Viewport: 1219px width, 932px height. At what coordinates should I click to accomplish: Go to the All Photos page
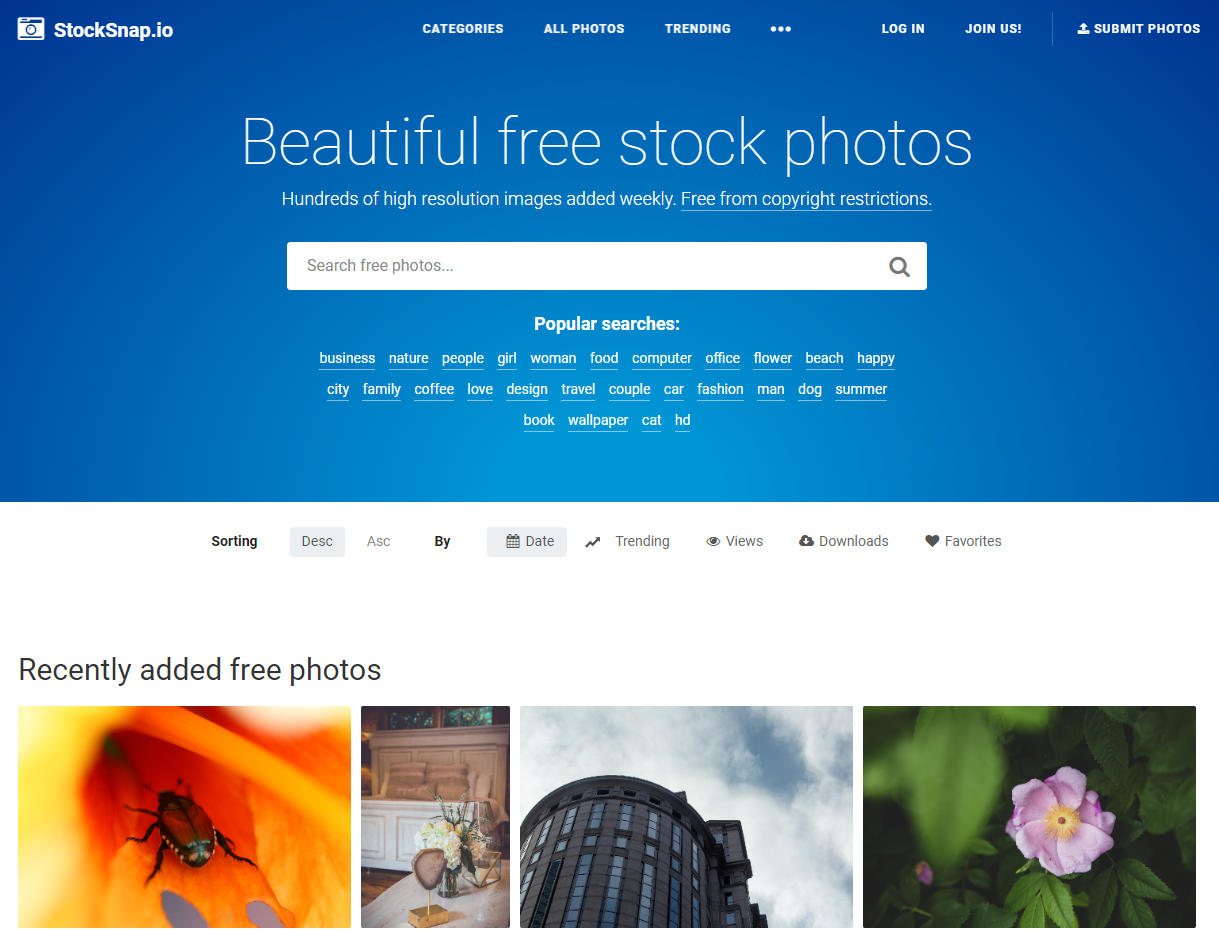(584, 29)
